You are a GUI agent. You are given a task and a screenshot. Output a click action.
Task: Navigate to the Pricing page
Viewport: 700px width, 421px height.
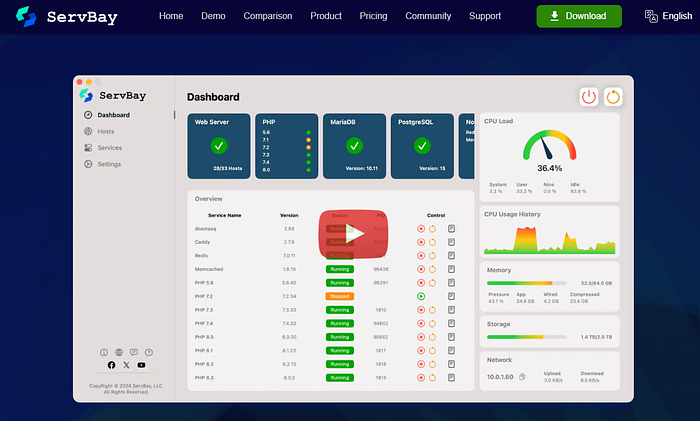(373, 16)
